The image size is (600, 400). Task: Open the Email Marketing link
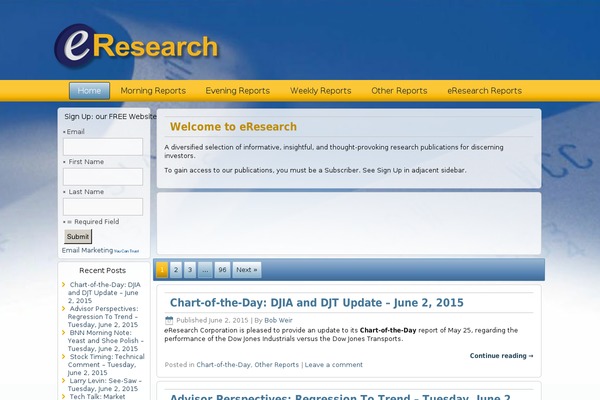[x=87, y=250]
